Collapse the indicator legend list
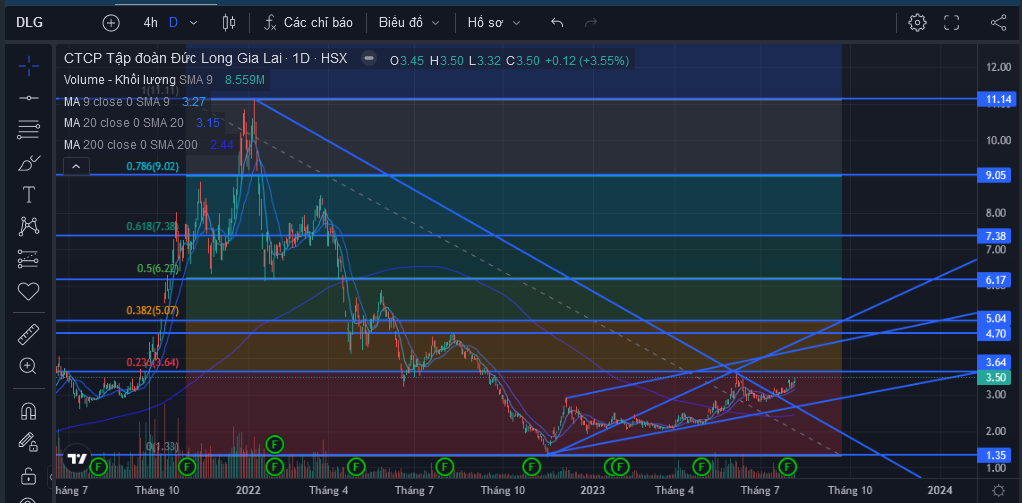The height and width of the screenshot is (503, 1022). [x=76, y=166]
